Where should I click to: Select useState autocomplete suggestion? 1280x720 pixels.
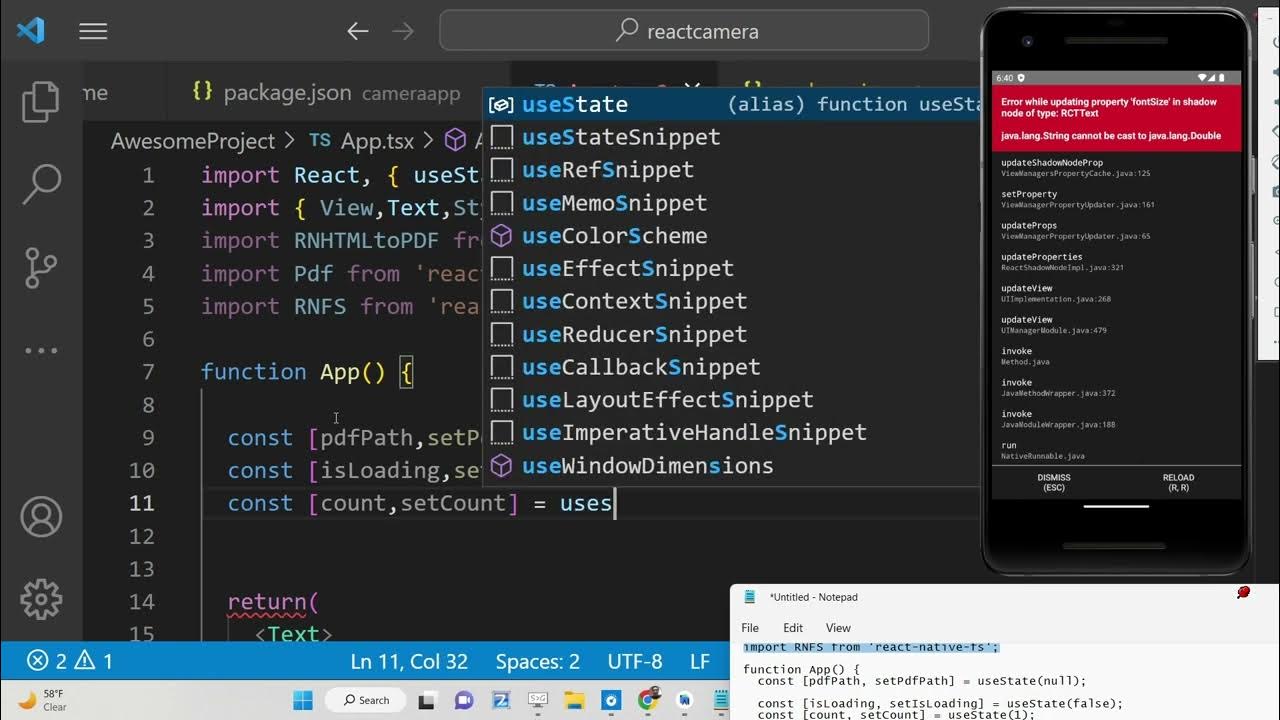[575, 105]
